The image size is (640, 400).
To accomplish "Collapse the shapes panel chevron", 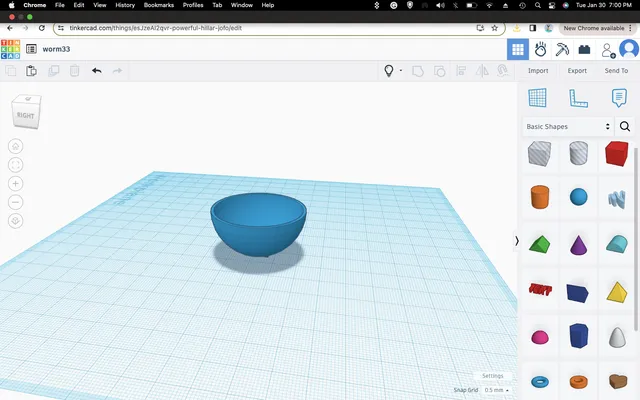I will click(516, 241).
